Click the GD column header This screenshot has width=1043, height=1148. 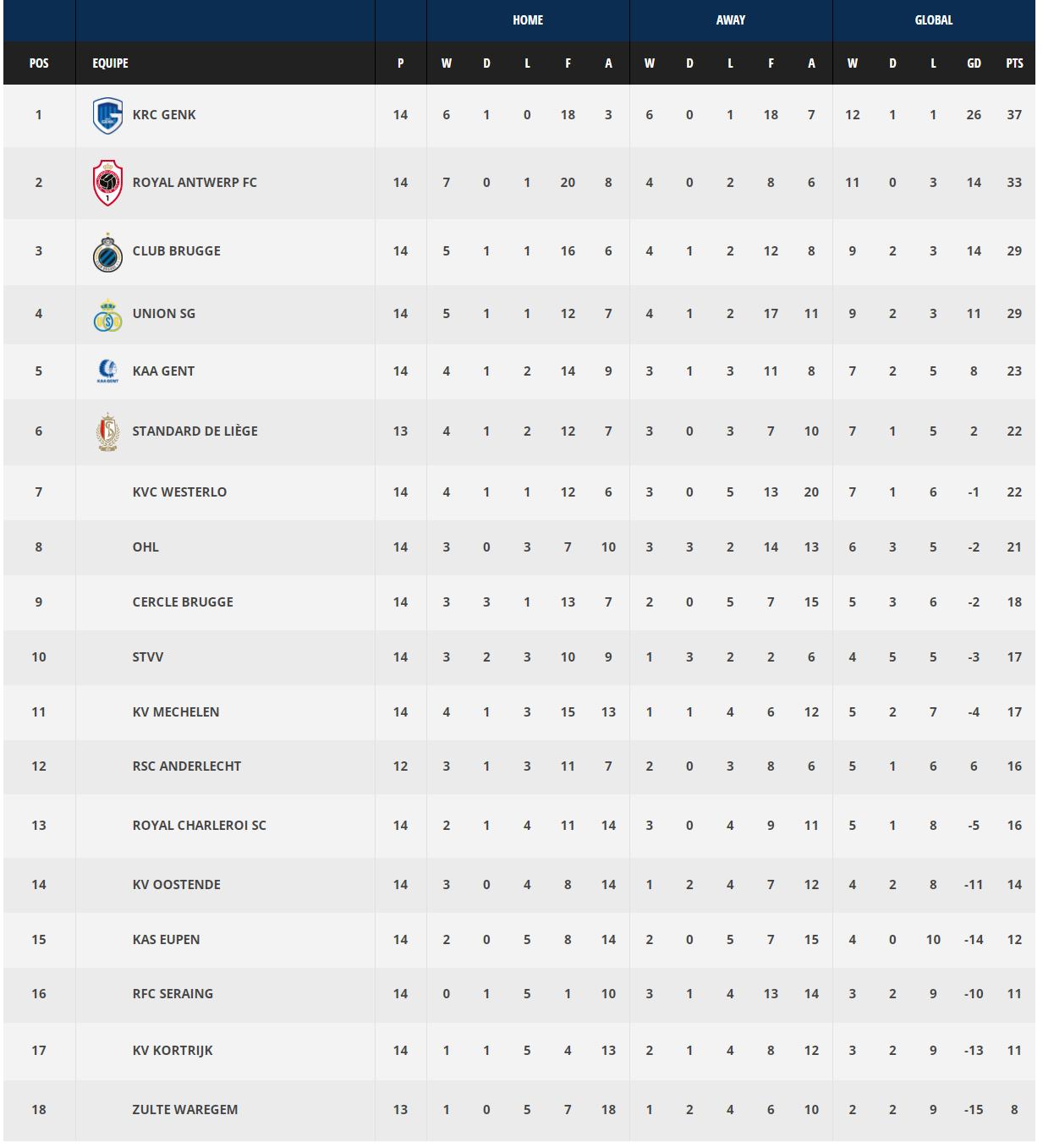coord(974,63)
